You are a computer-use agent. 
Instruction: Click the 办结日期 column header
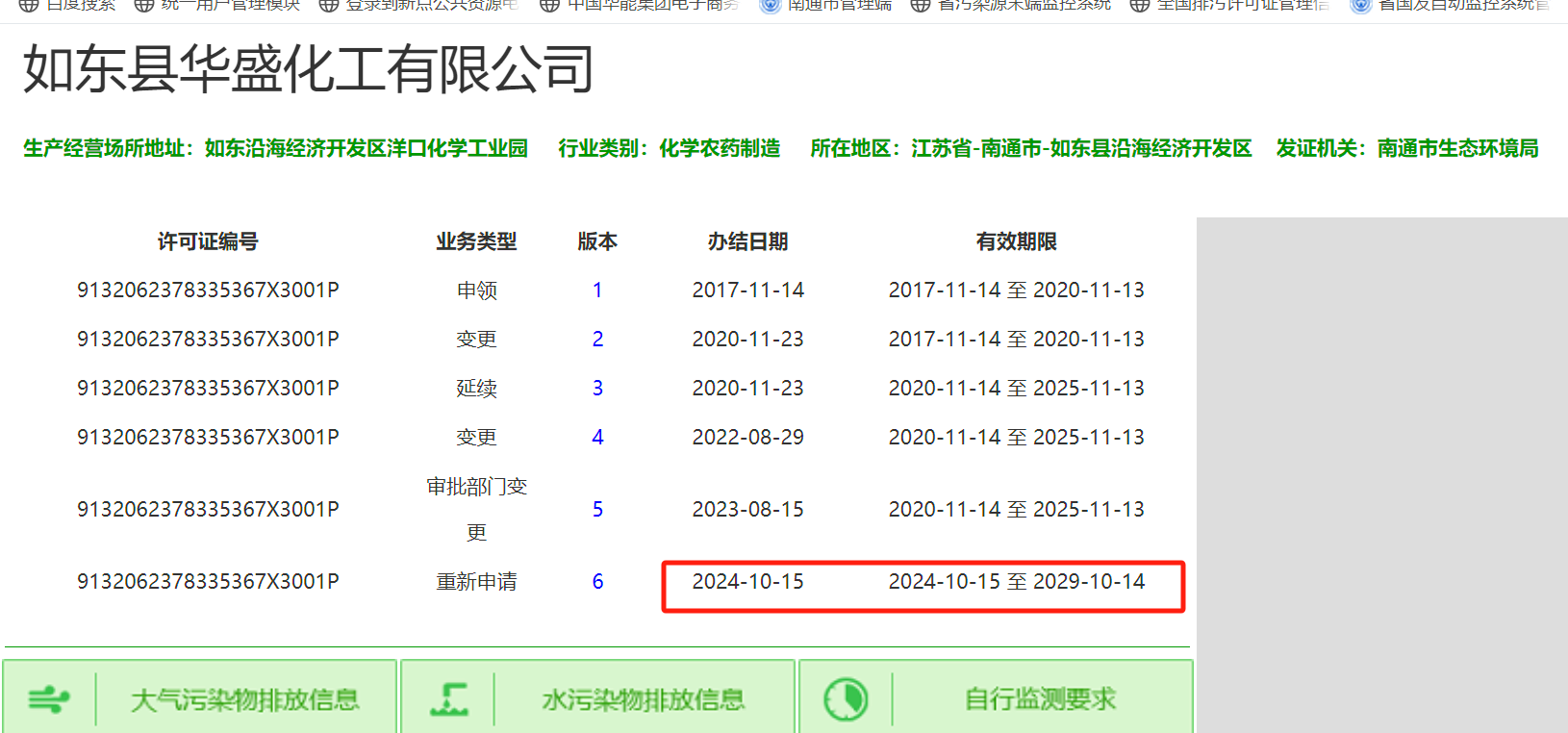pos(748,241)
